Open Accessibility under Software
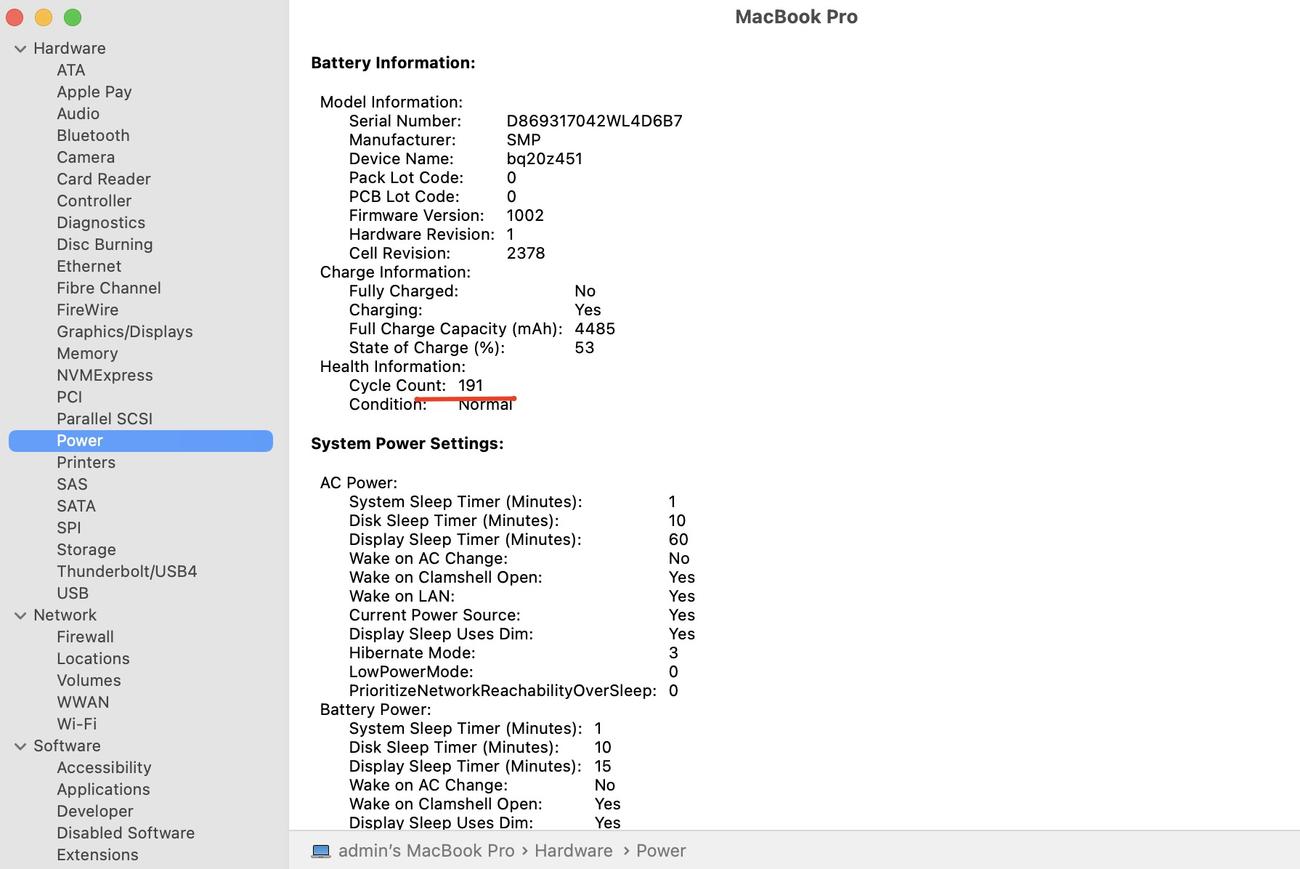 tap(104, 768)
